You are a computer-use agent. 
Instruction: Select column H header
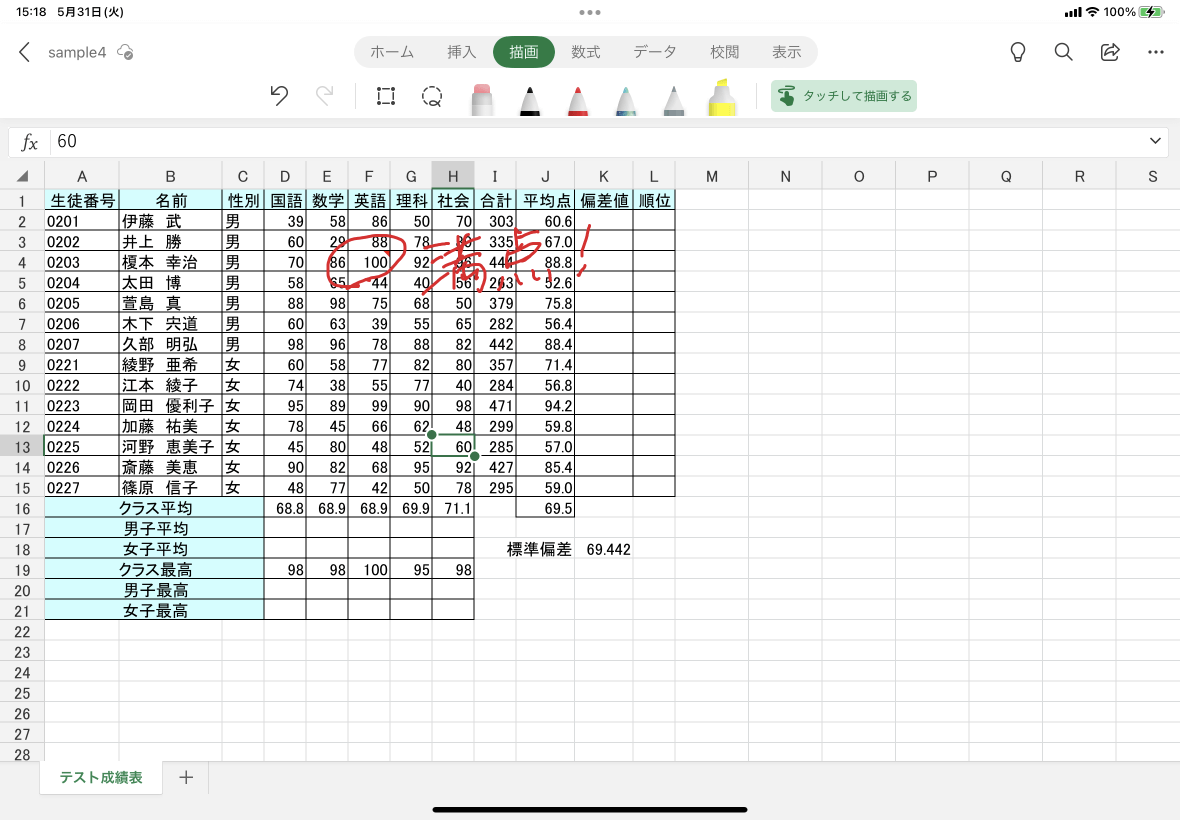pos(453,176)
